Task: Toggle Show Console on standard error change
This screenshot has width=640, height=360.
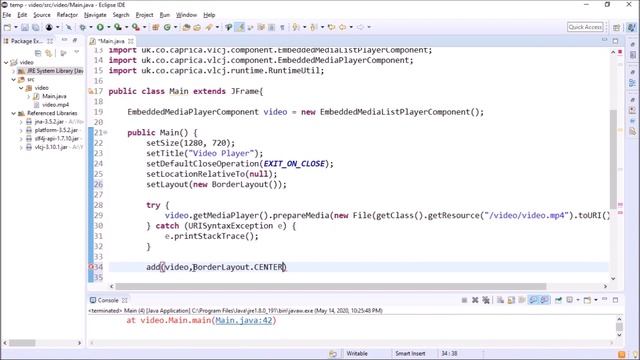Action: (x=544, y=300)
